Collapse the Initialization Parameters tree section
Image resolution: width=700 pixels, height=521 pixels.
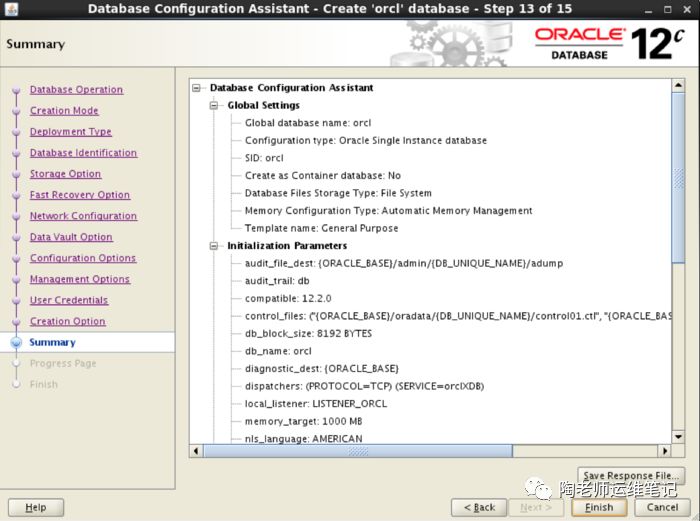tap(214, 246)
